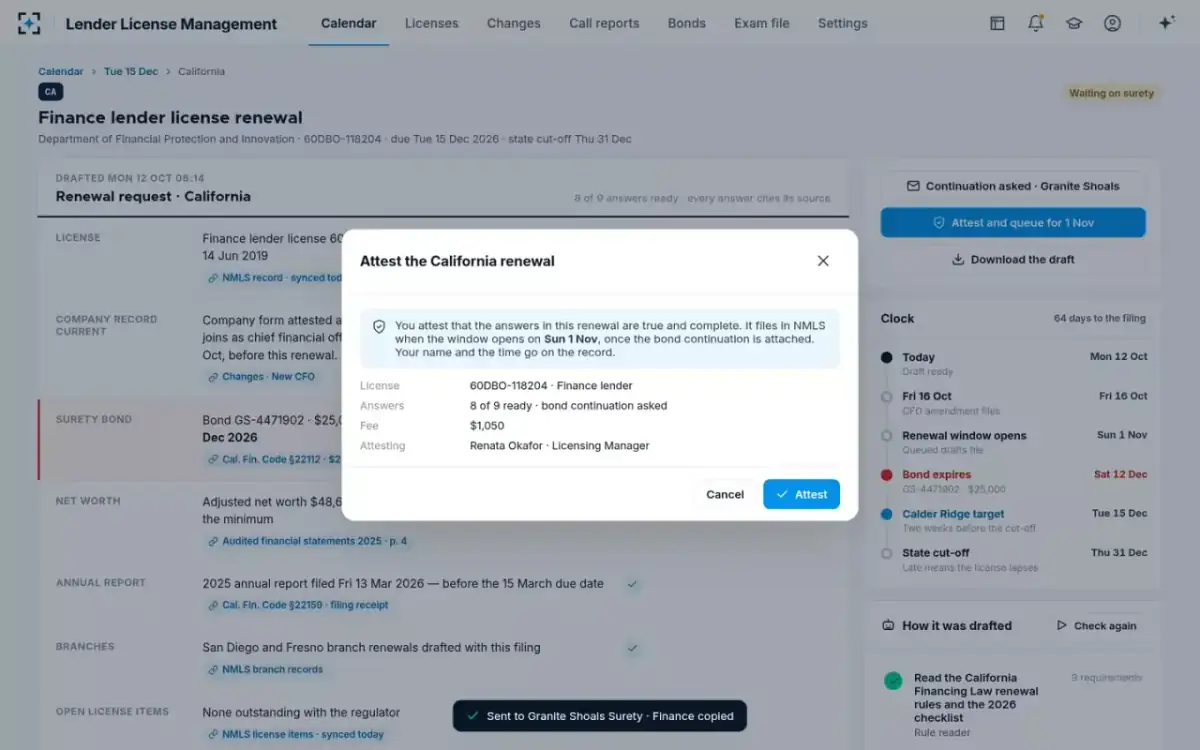Confirm with the Attest button
Screen dimensions: 1200x750
pyautogui.click(x=801, y=494)
